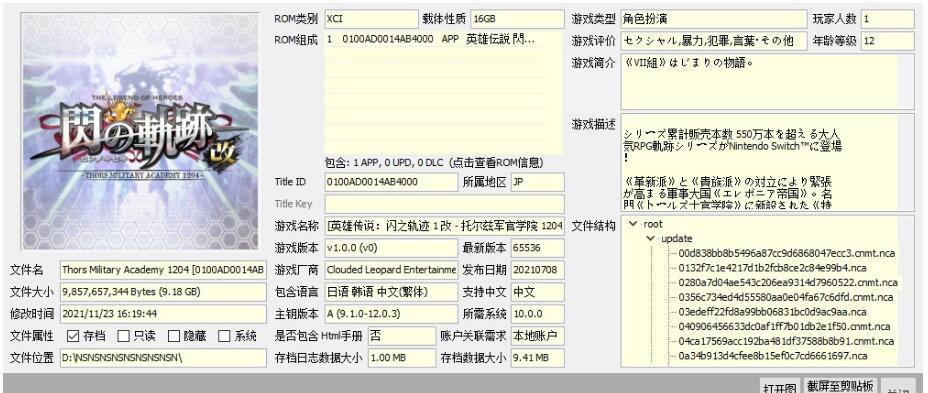Click the 文件位置 file path field
The image size is (928, 393).
tap(163, 358)
